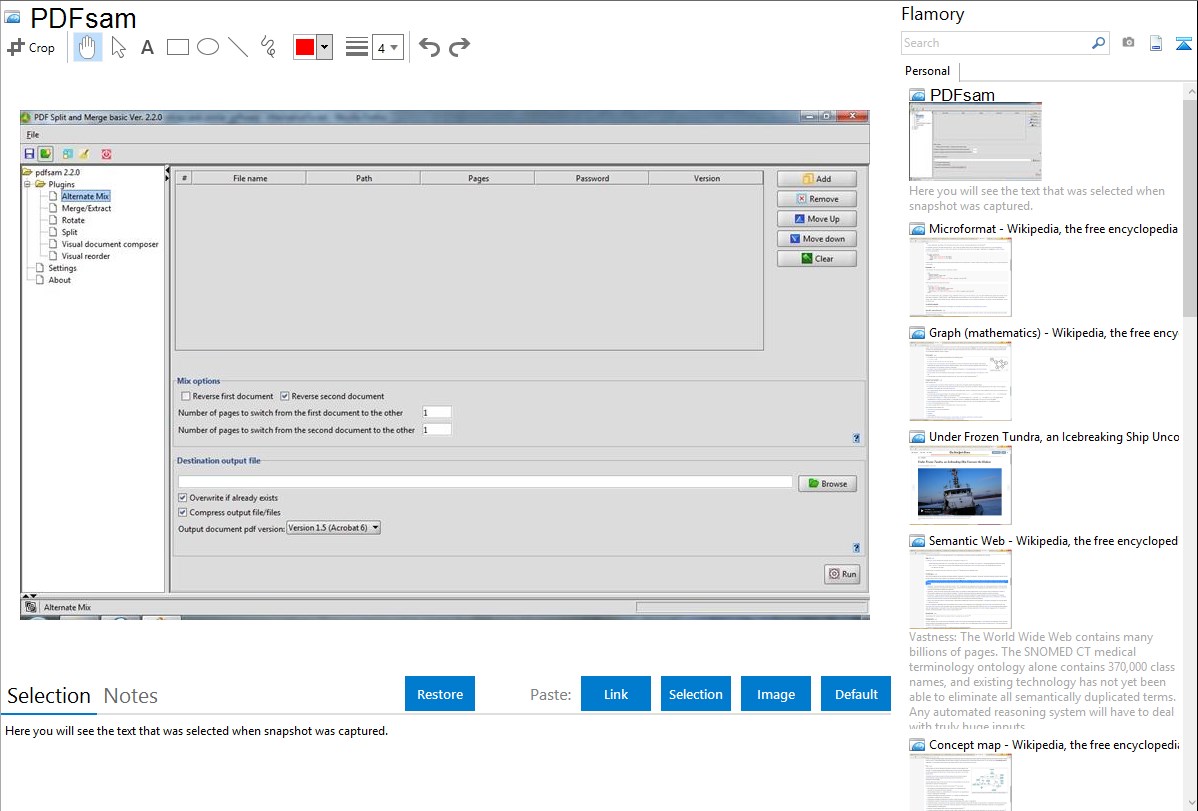This screenshot has height=811, width=1198.
Task: Click the help icon in Destination output section
Action: [x=856, y=547]
